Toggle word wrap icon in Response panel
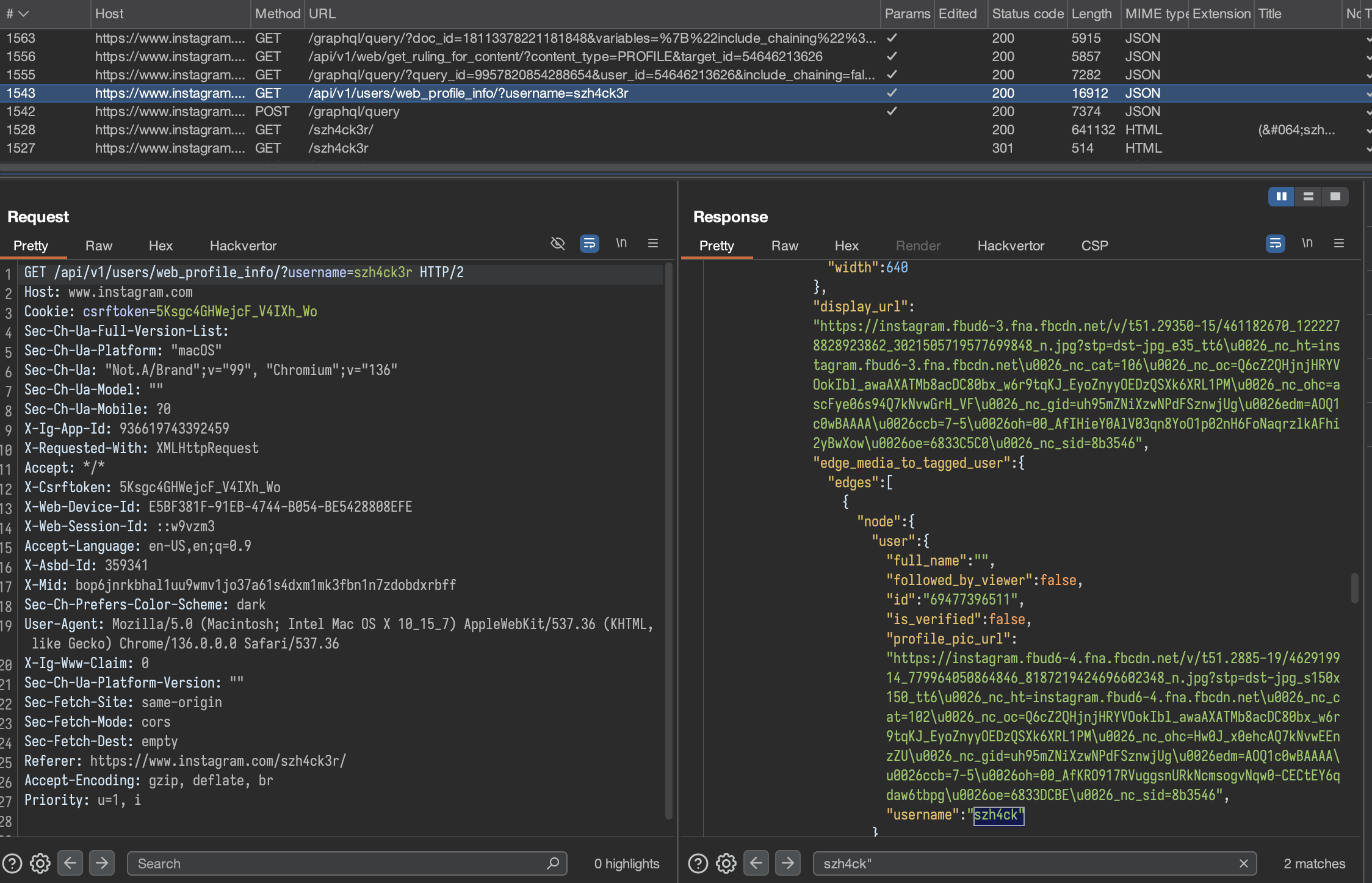Image resolution: width=1372 pixels, height=883 pixels. click(1275, 244)
